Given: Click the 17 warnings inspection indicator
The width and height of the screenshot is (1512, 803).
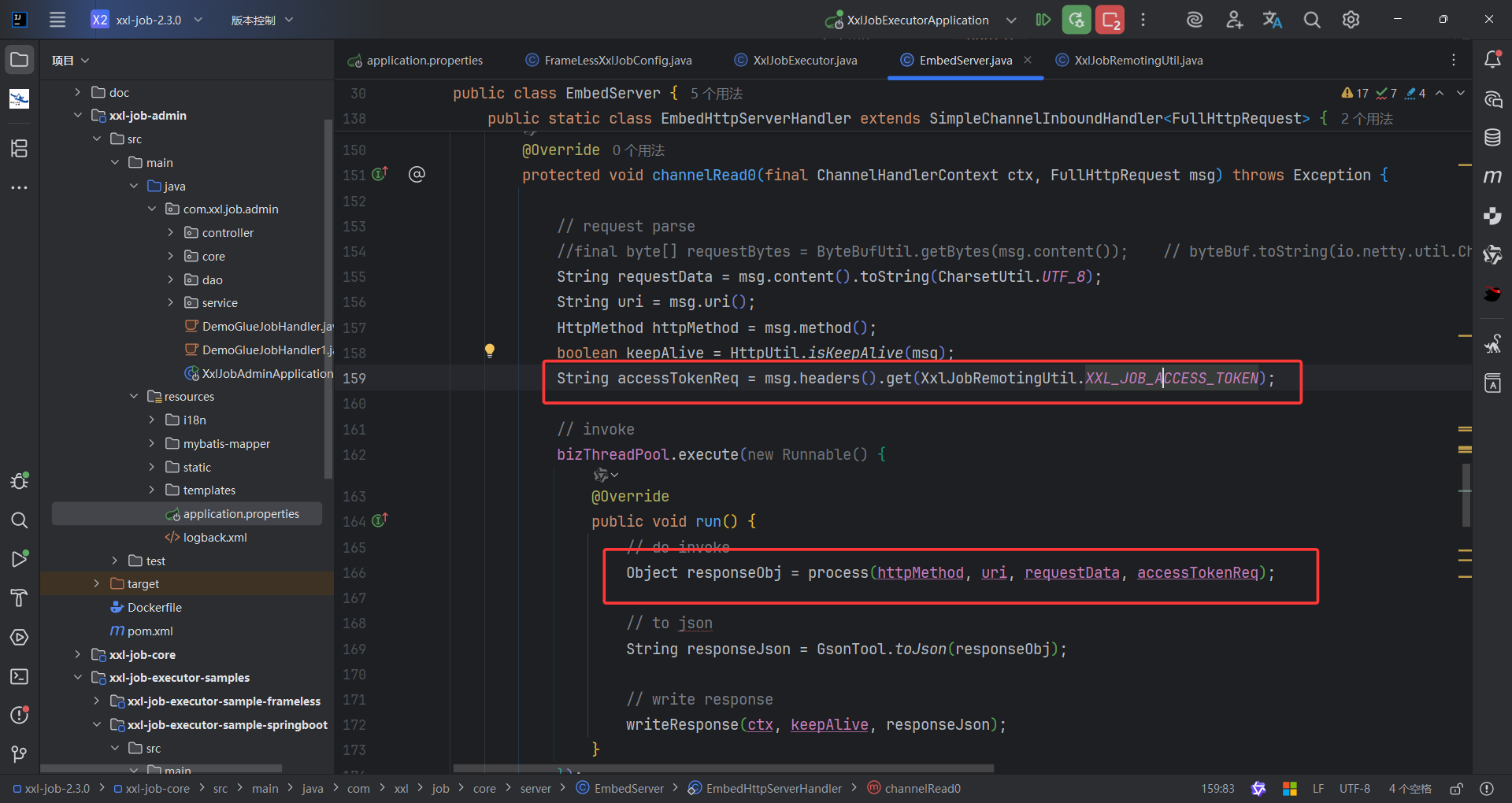Looking at the screenshot, I should pyautogui.click(x=1354, y=93).
